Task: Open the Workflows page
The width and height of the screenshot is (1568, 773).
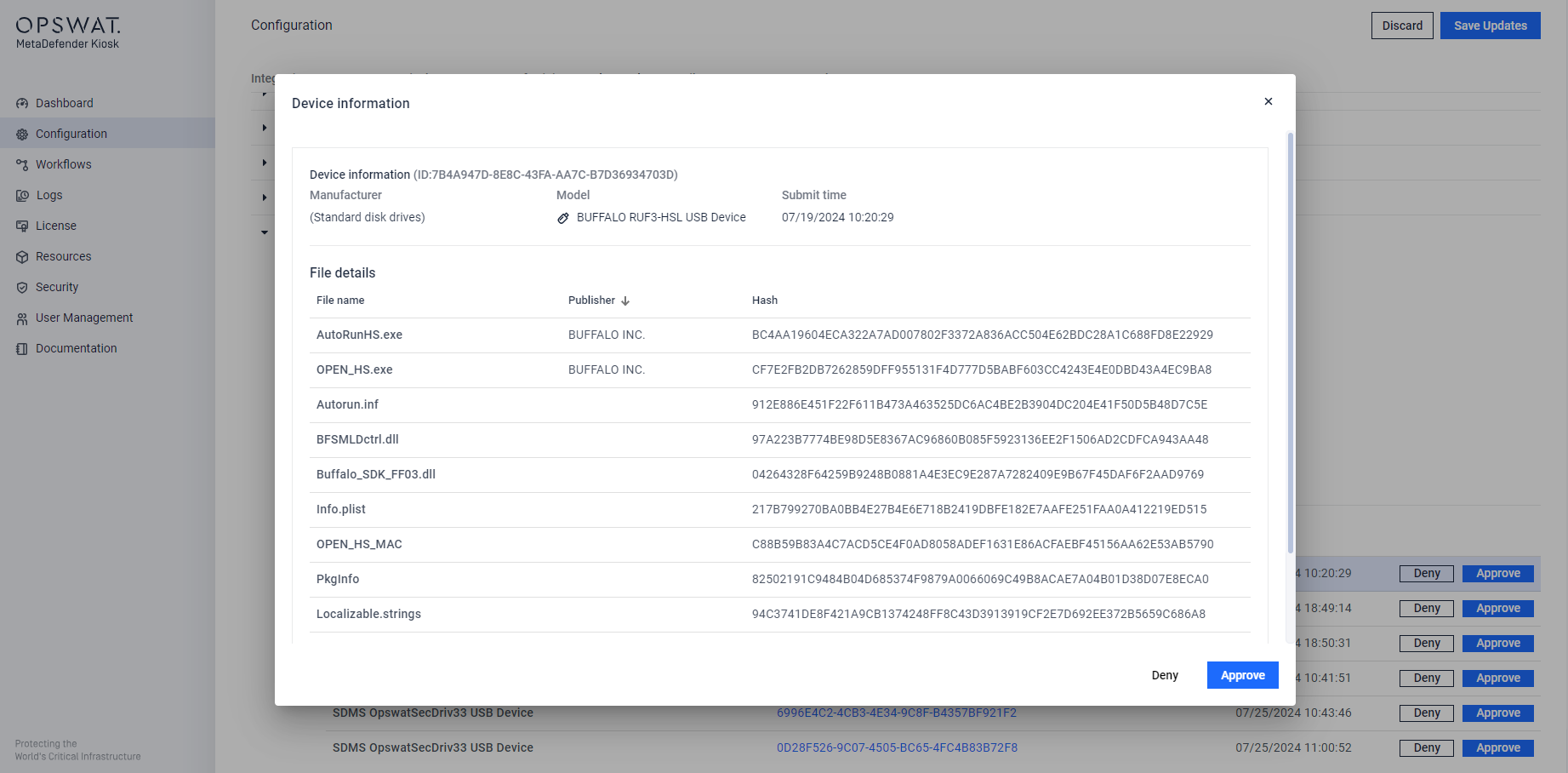Action: tap(64, 164)
